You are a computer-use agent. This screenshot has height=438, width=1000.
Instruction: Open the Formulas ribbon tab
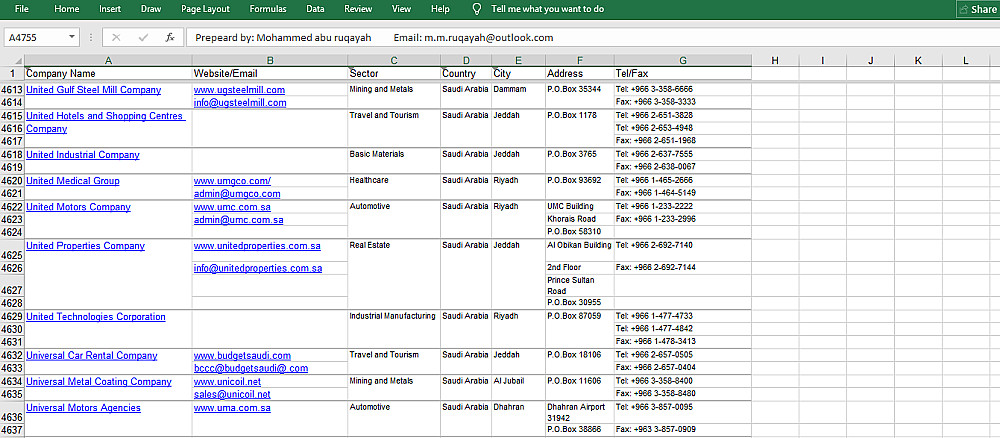point(268,9)
